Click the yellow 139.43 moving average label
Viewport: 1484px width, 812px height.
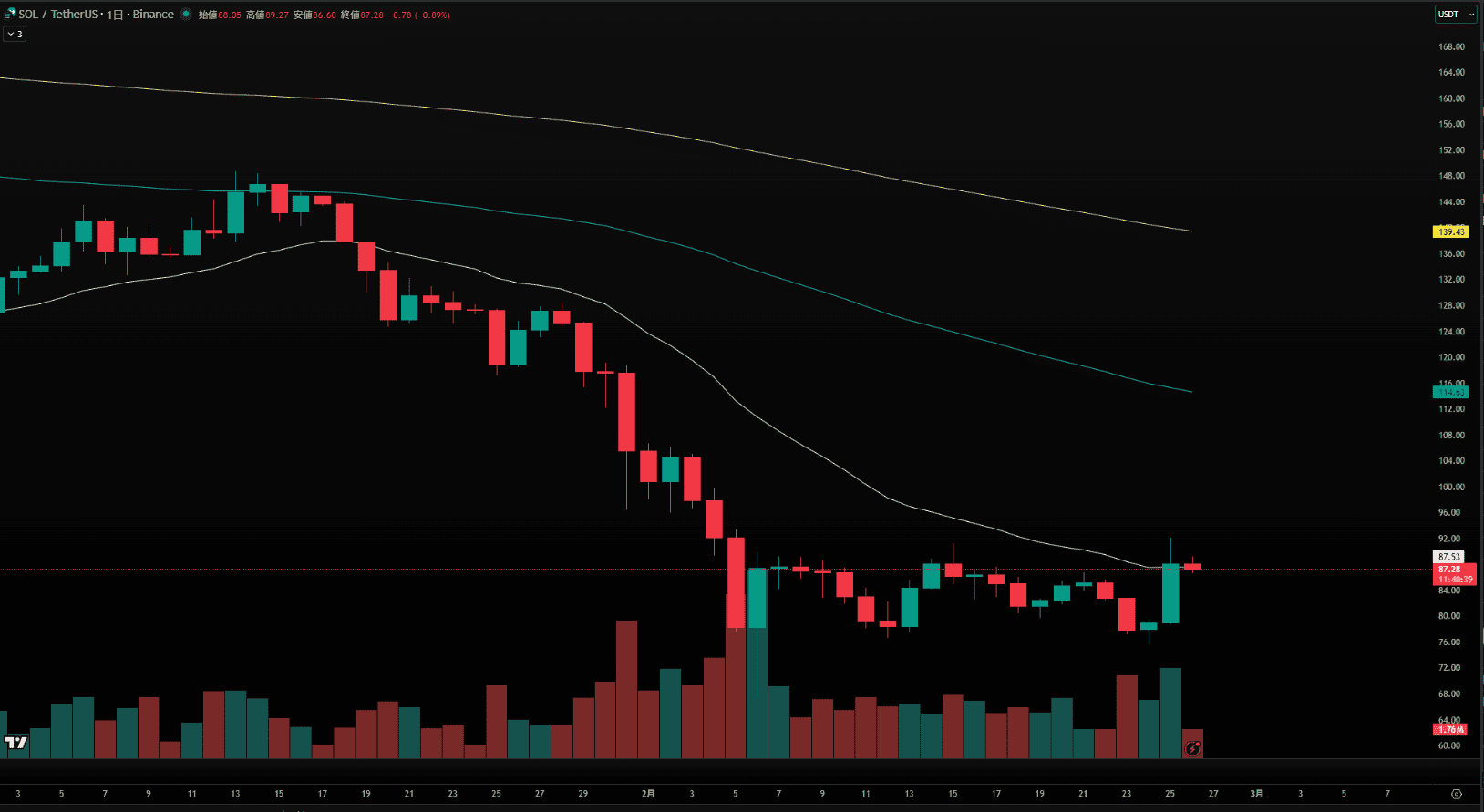coord(1450,232)
